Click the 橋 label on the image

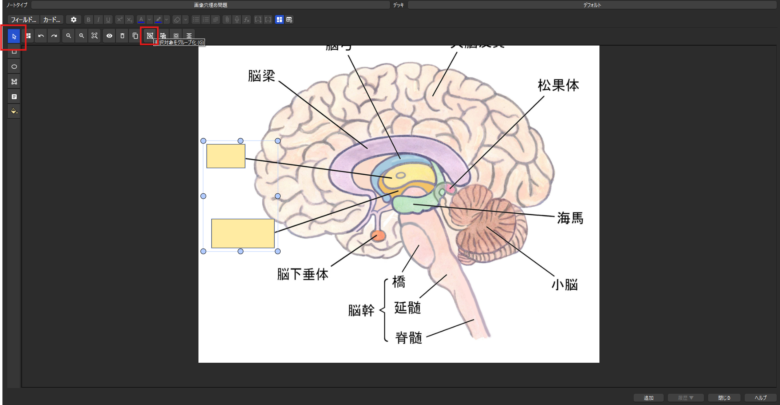click(398, 282)
